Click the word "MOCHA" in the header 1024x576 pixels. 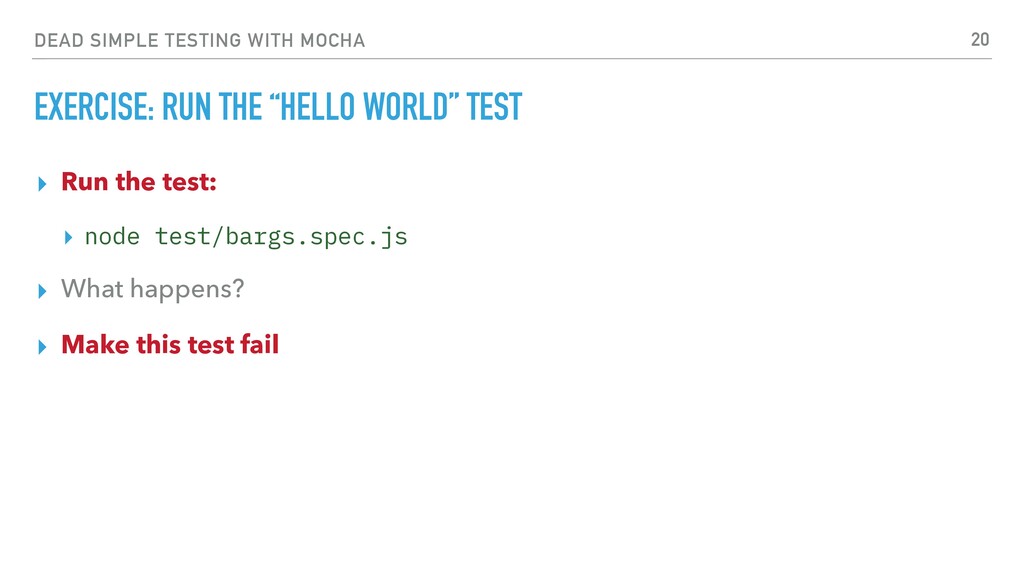click(x=332, y=40)
